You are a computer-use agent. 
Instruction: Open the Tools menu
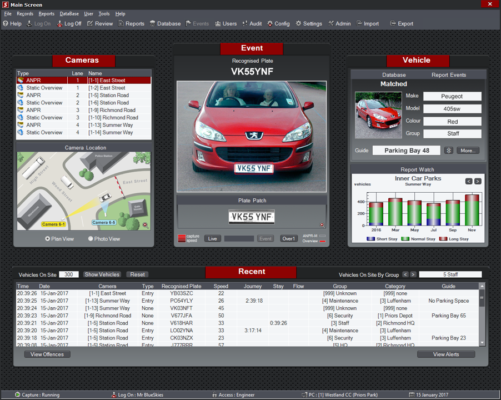pos(104,14)
